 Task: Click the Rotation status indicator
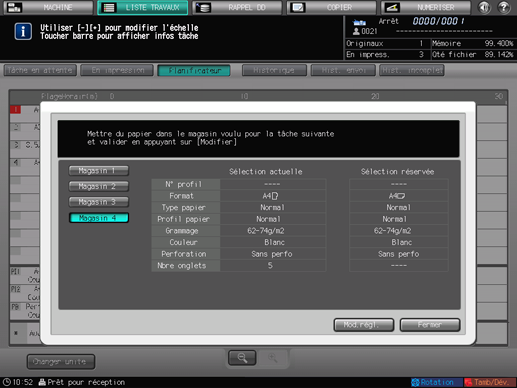tap(436, 382)
